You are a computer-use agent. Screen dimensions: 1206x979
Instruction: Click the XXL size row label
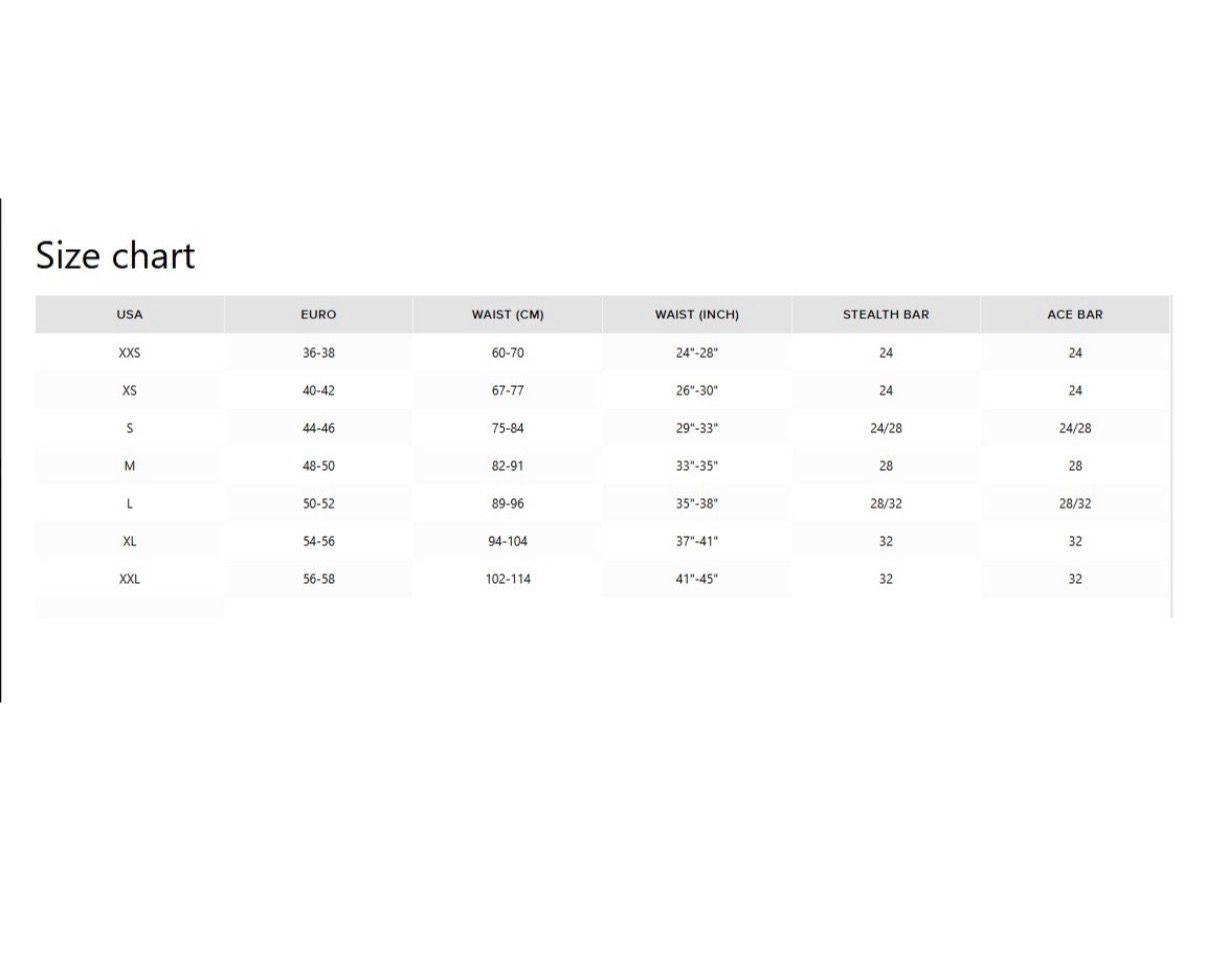click(130, 579)
